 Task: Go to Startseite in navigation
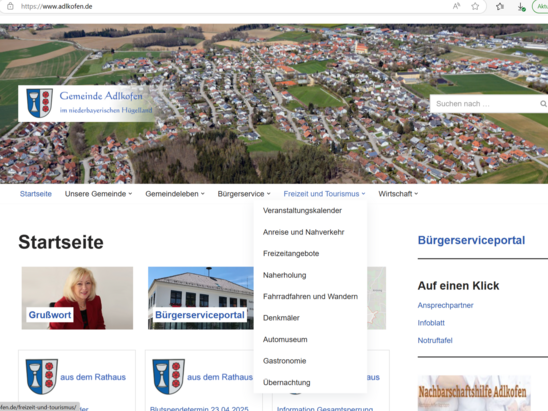point(36,194)
